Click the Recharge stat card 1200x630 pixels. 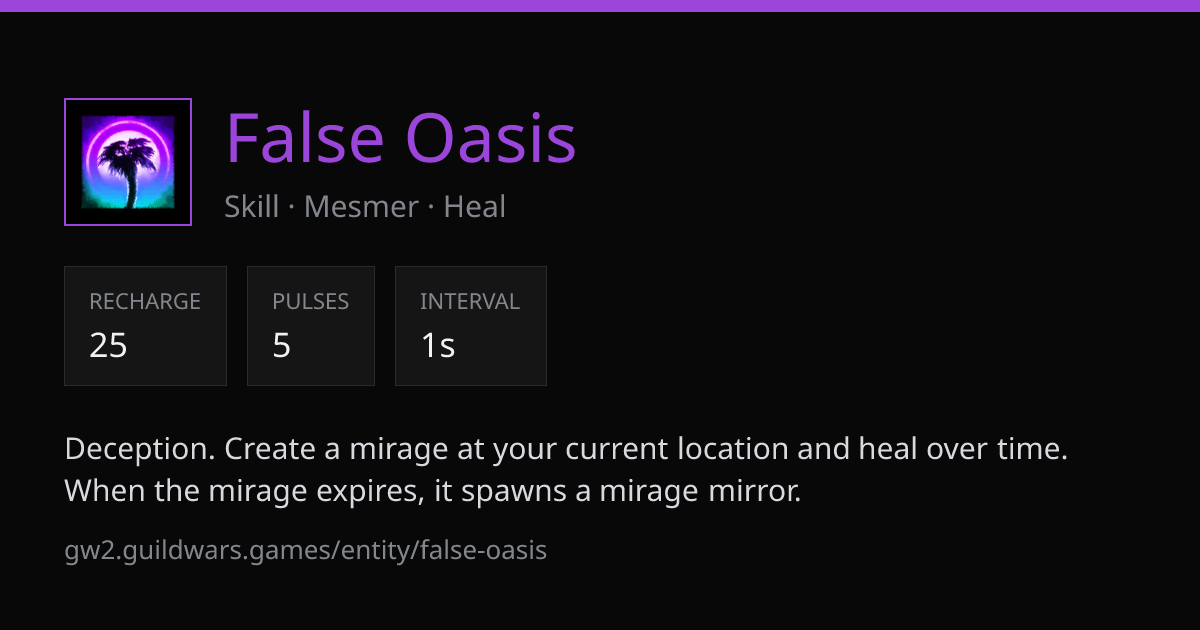145,326
